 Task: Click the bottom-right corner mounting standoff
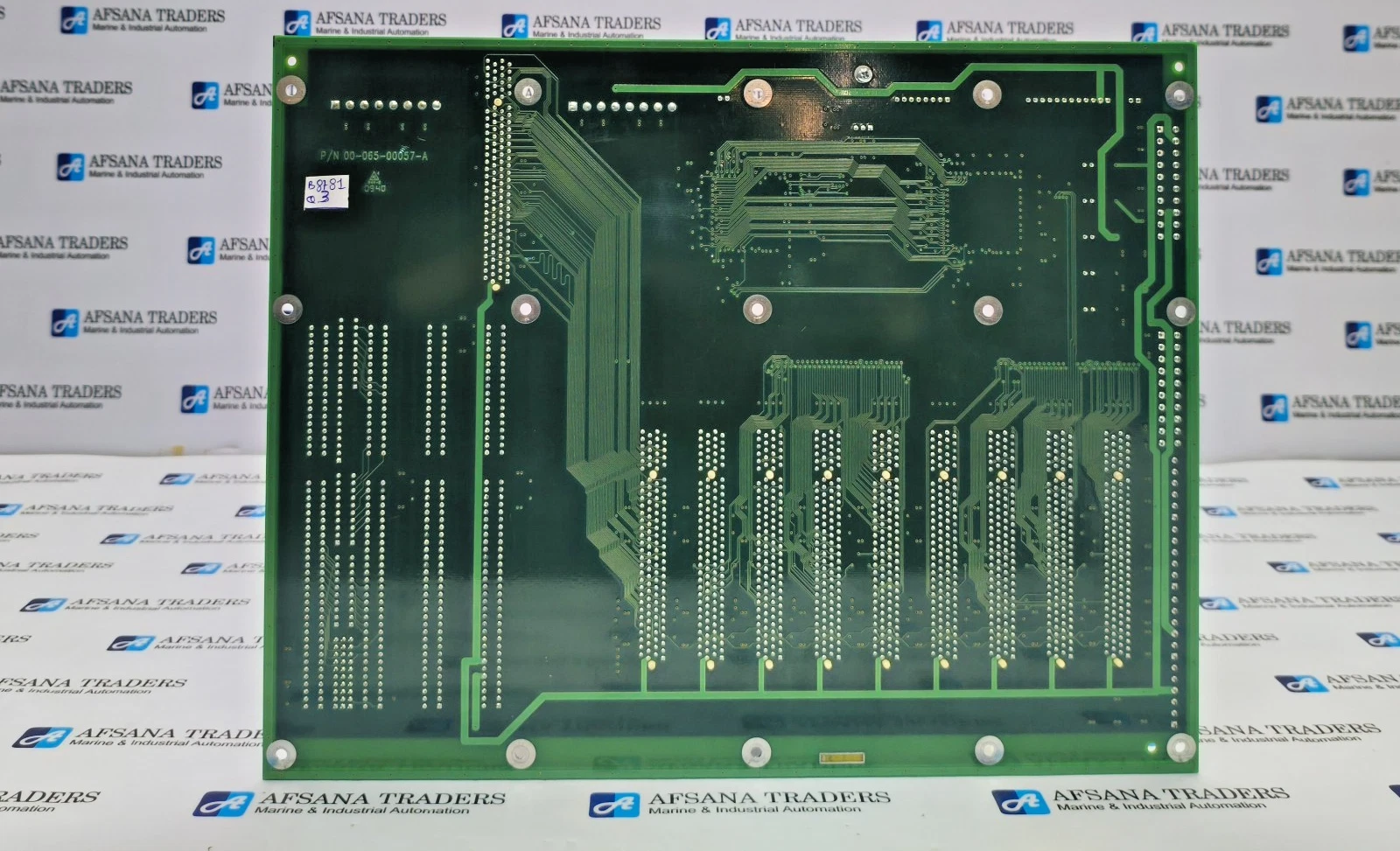click(x=1179, y=748)
